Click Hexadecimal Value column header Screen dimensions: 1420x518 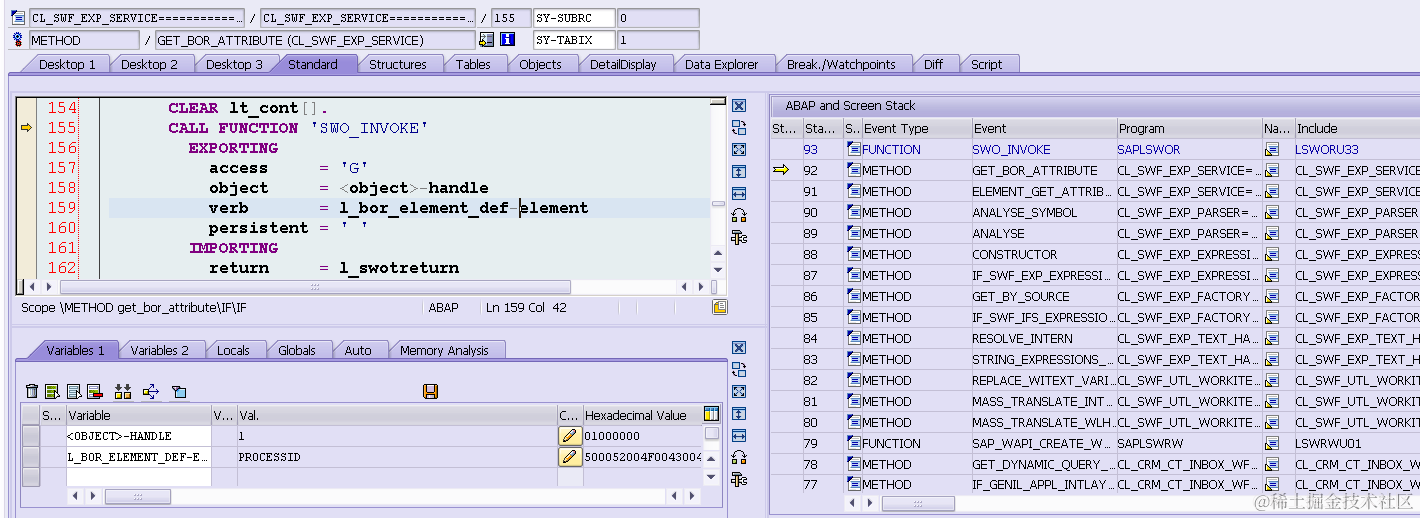641,415
